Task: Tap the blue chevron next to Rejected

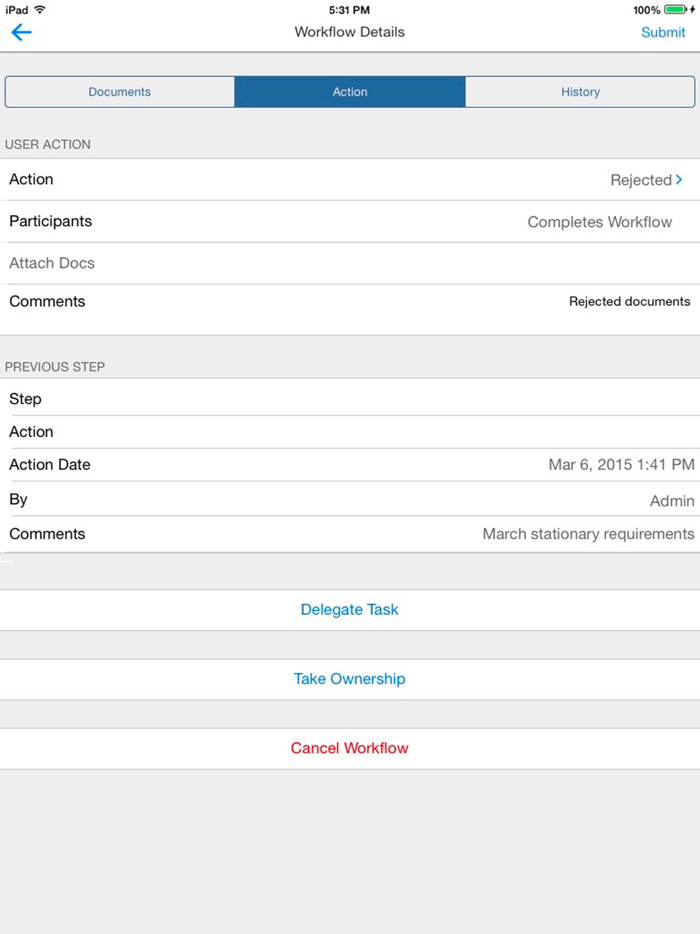Action: point(679,180)
